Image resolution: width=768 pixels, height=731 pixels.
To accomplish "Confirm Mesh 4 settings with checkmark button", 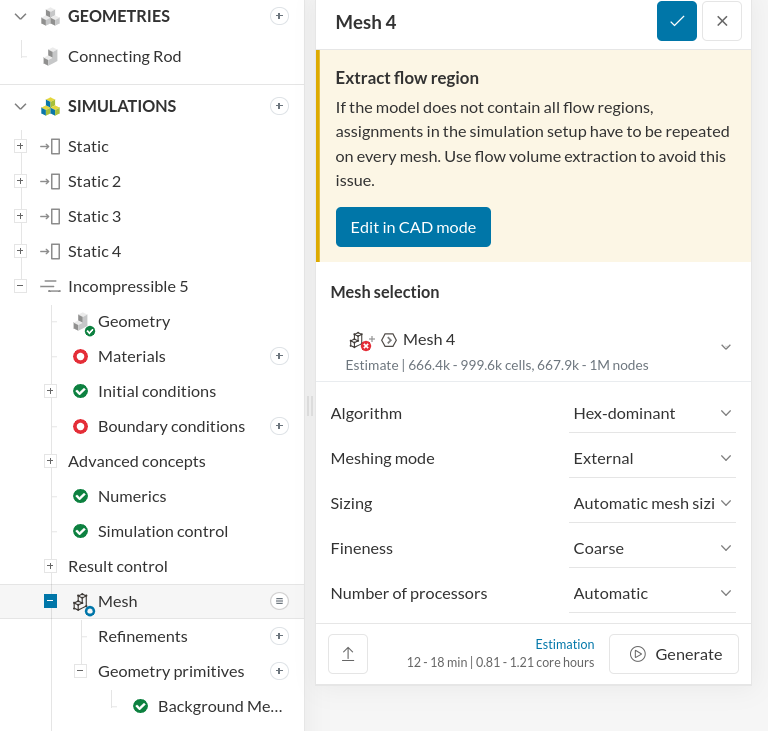I will point(677,21).
